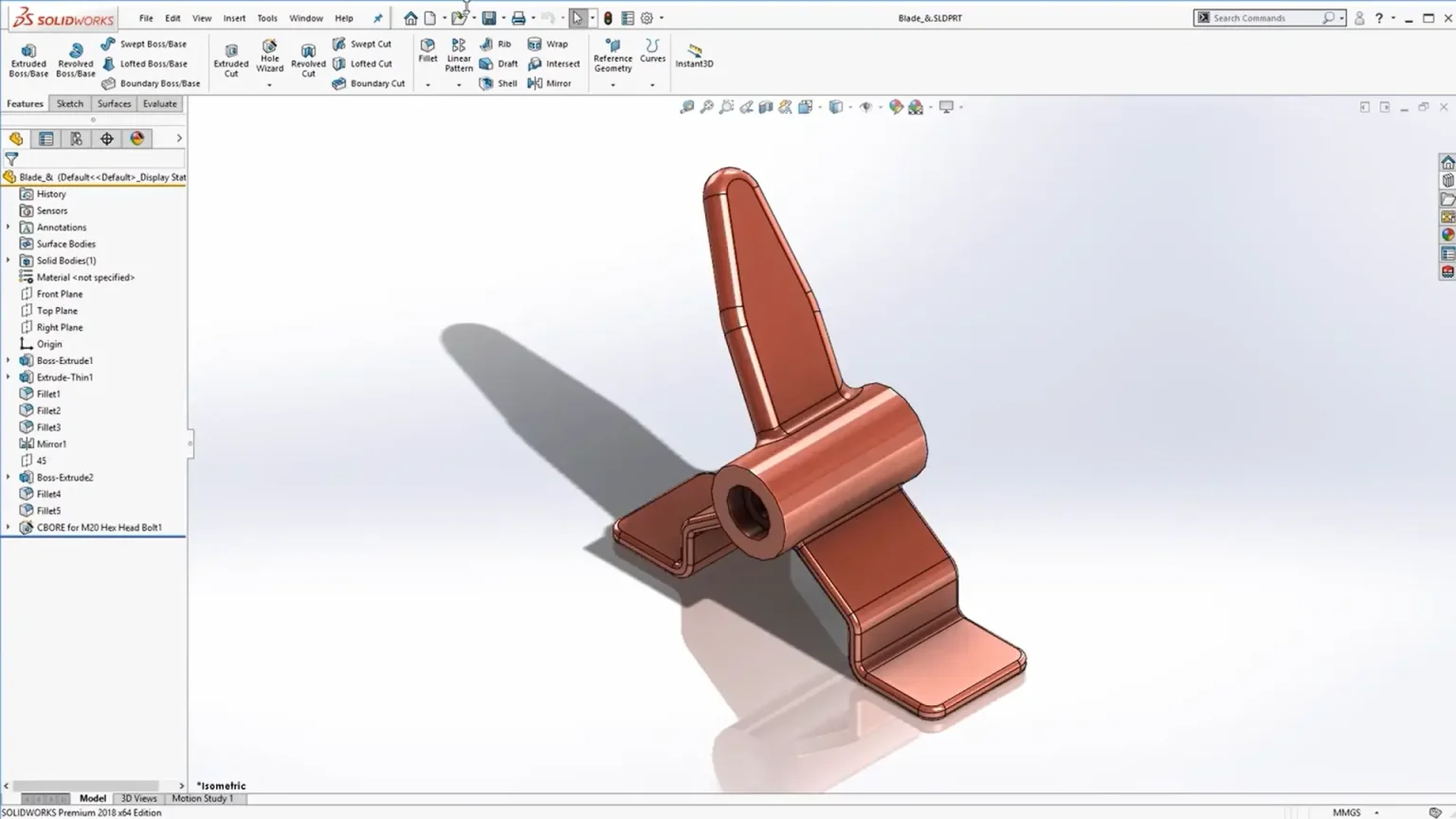Click the Edit Appearance color icon
The image size is (1456, 819).
pos(896,107)
